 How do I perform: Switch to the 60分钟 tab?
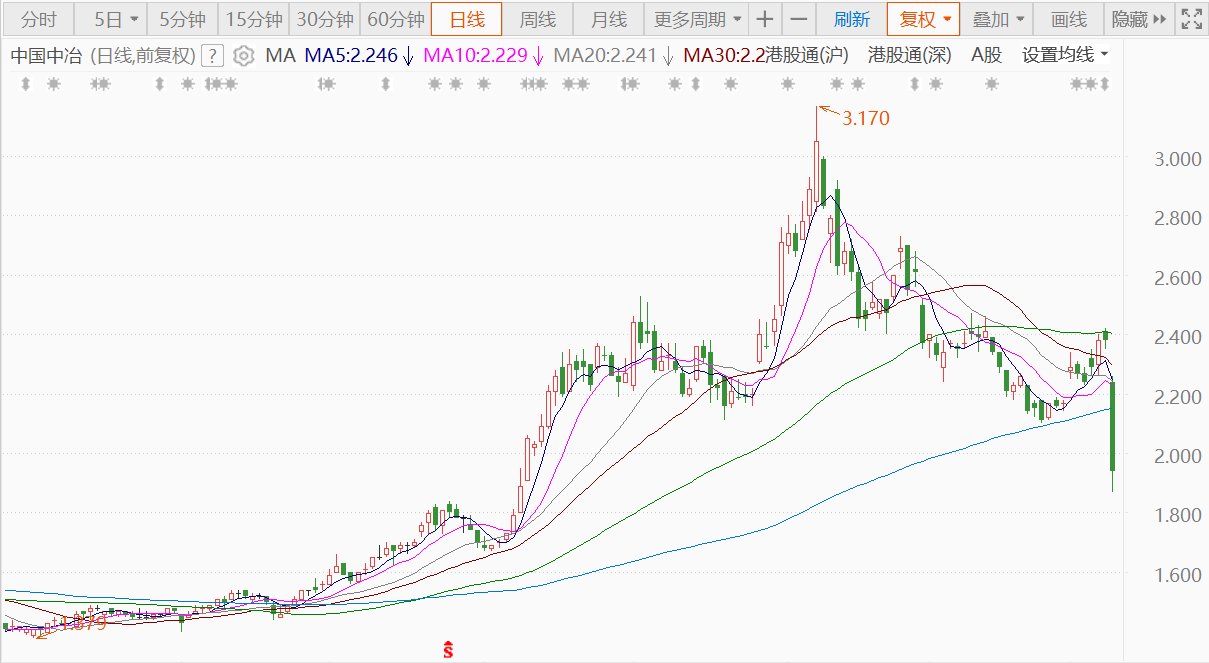(x=396, y=19)
